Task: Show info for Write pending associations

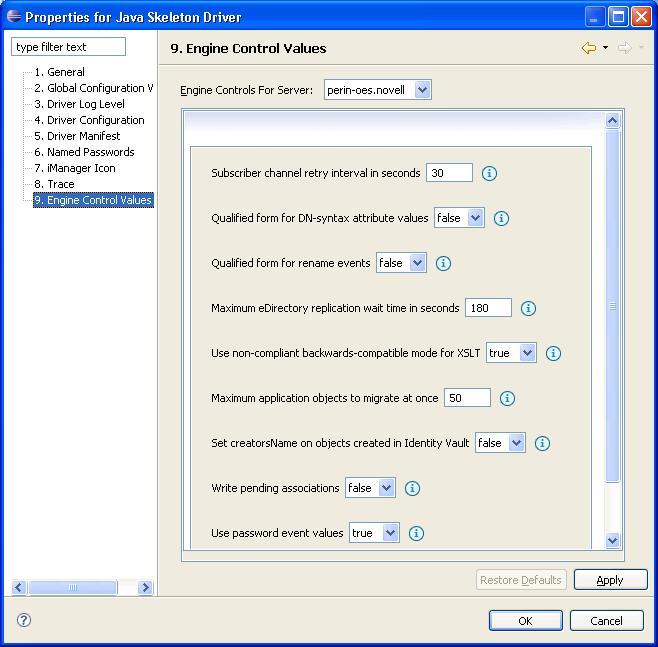Action: click(412, 488)
